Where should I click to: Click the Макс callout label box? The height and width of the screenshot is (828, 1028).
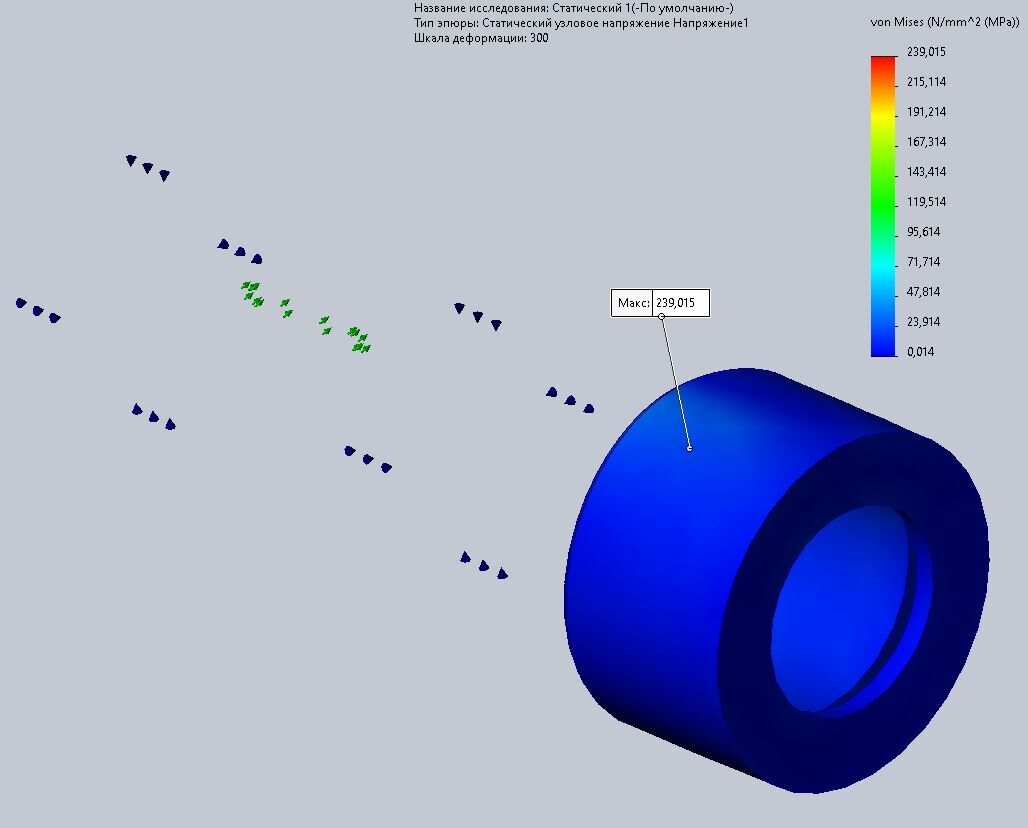click(x=633, y=304)
